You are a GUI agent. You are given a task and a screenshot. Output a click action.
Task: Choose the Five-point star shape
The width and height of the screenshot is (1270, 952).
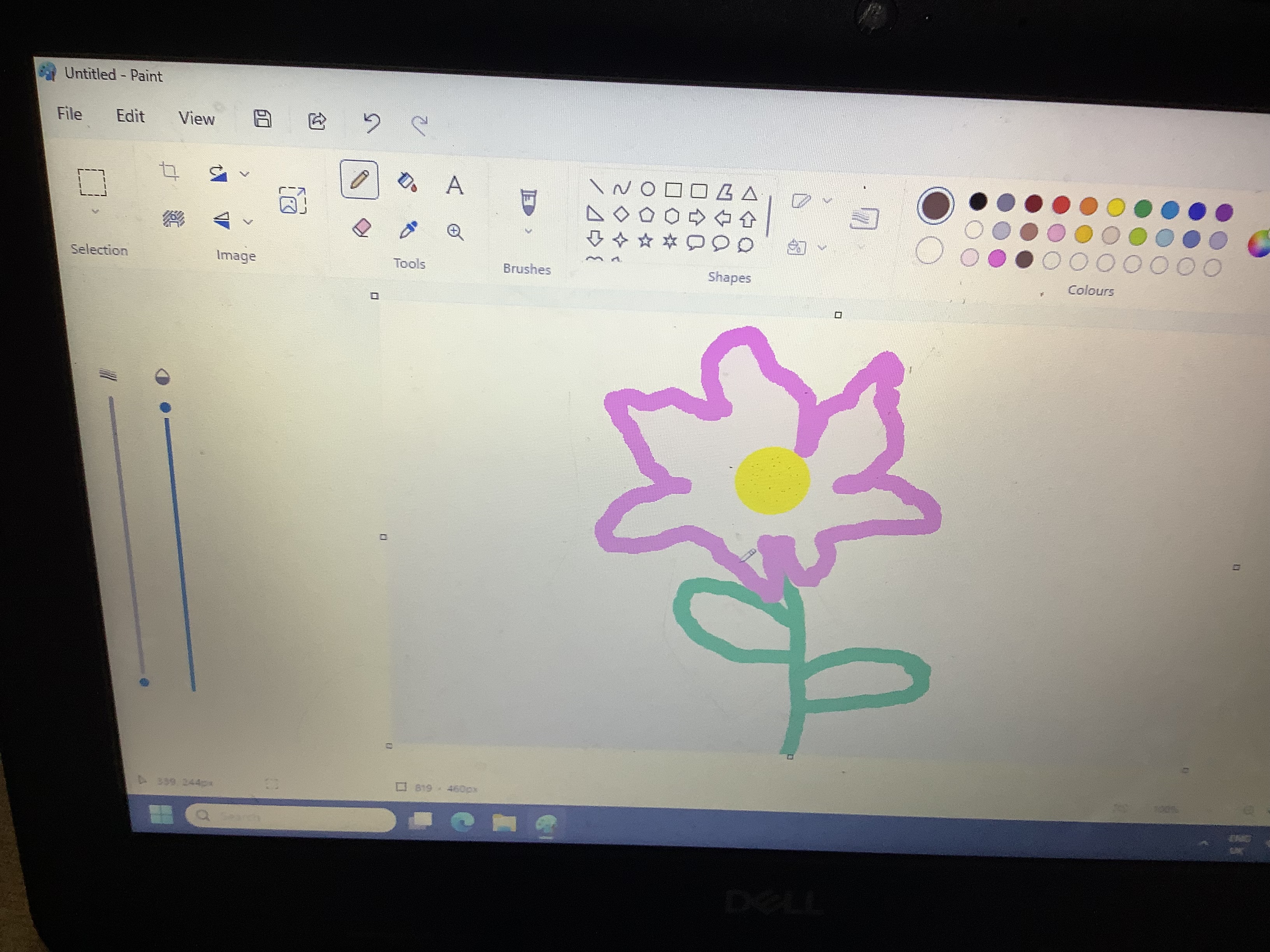click(x=646, y=240)
